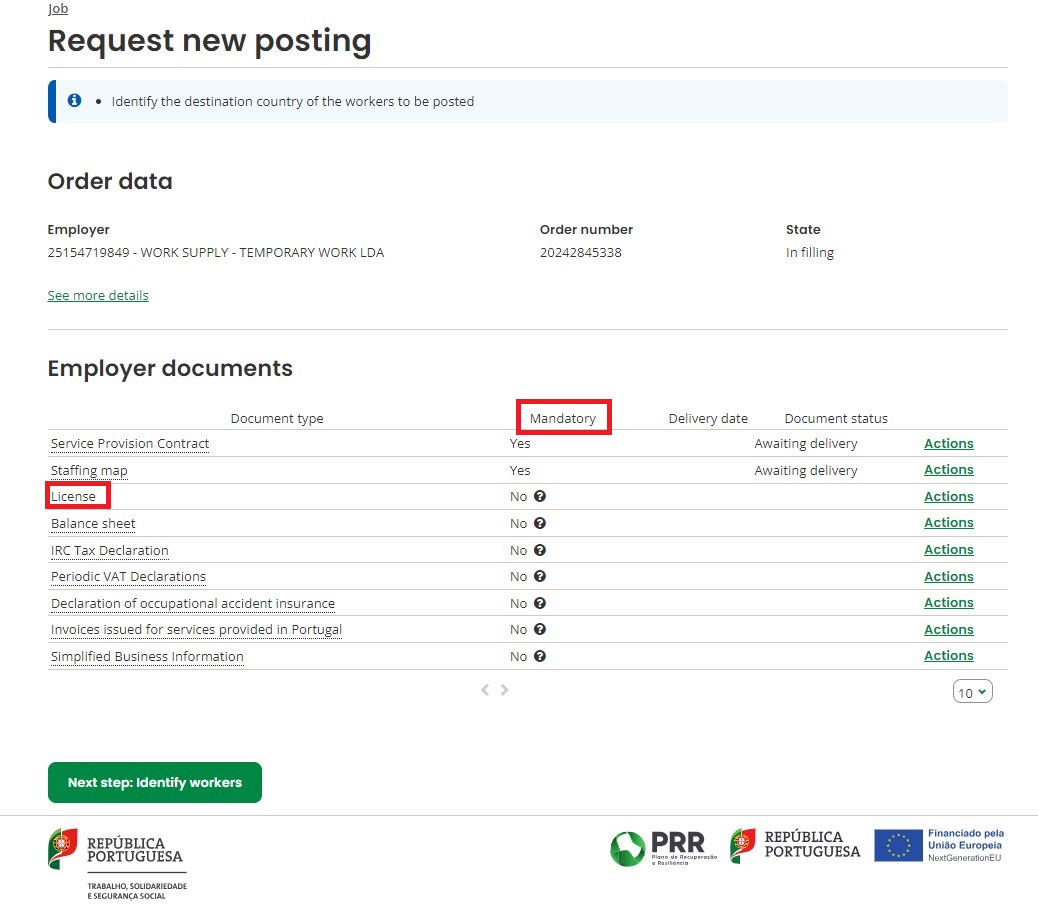Click the PRR logo in footer
Screen dimensions: 1038x918
tap(659, 848)
